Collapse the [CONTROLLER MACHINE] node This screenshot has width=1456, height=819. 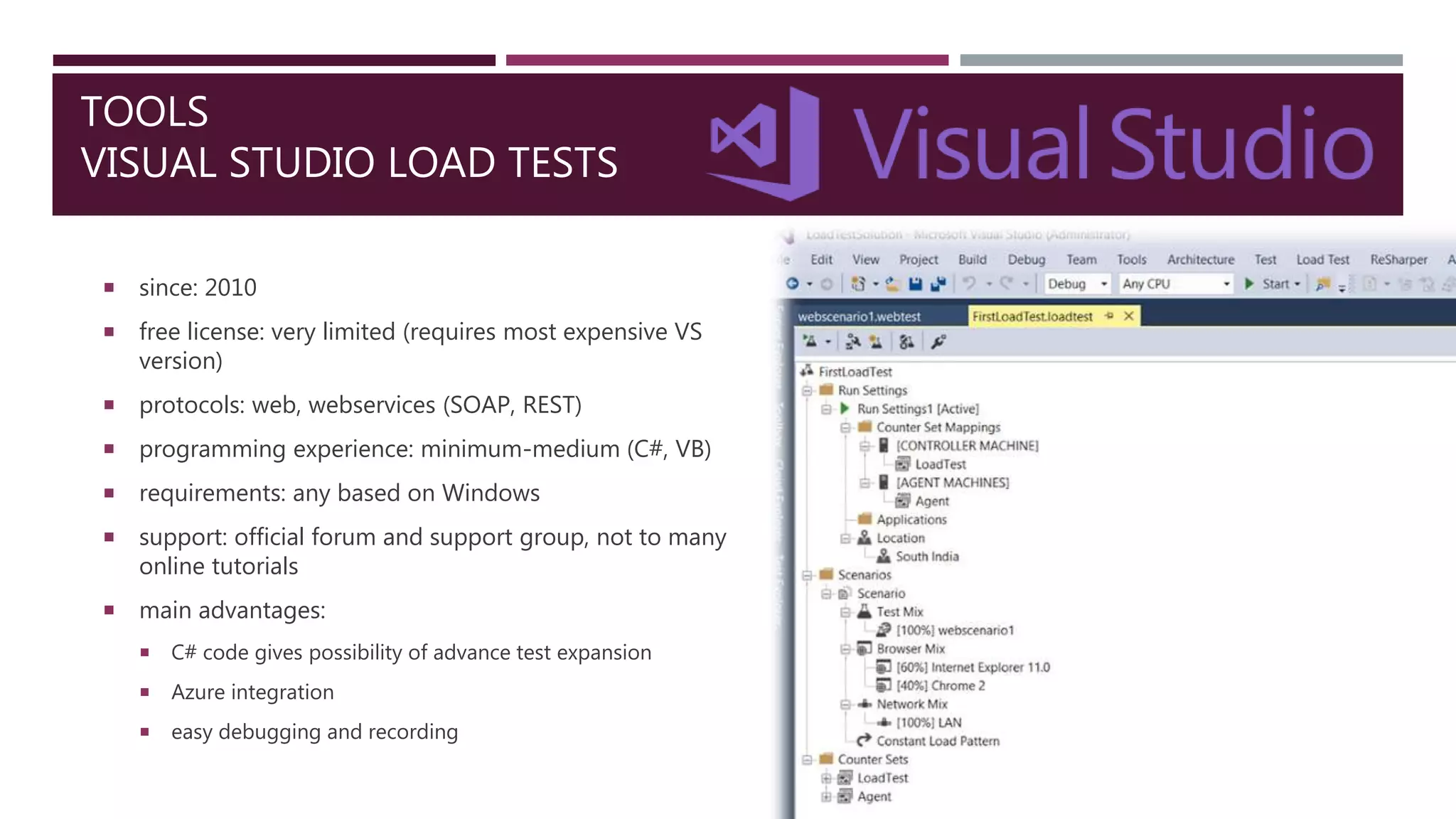coord(864,446)
